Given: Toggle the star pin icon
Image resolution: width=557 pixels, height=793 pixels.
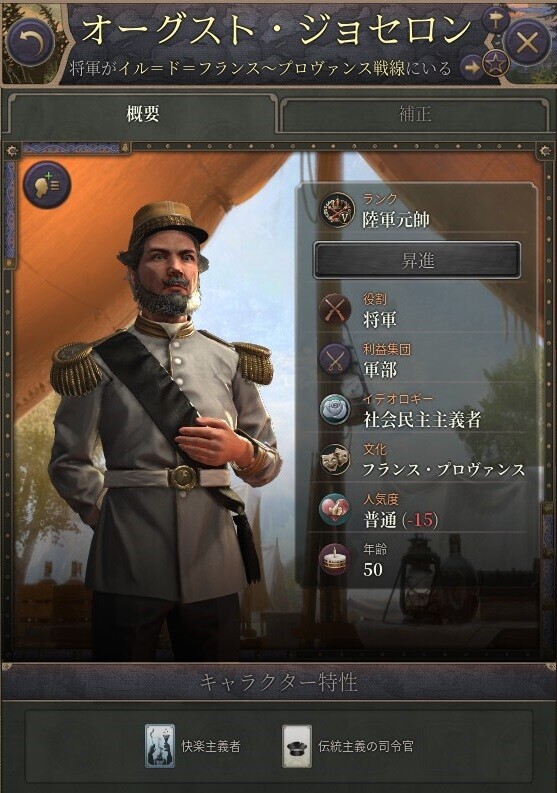Looking at the screenshot, I should click(x=495, y=64).
